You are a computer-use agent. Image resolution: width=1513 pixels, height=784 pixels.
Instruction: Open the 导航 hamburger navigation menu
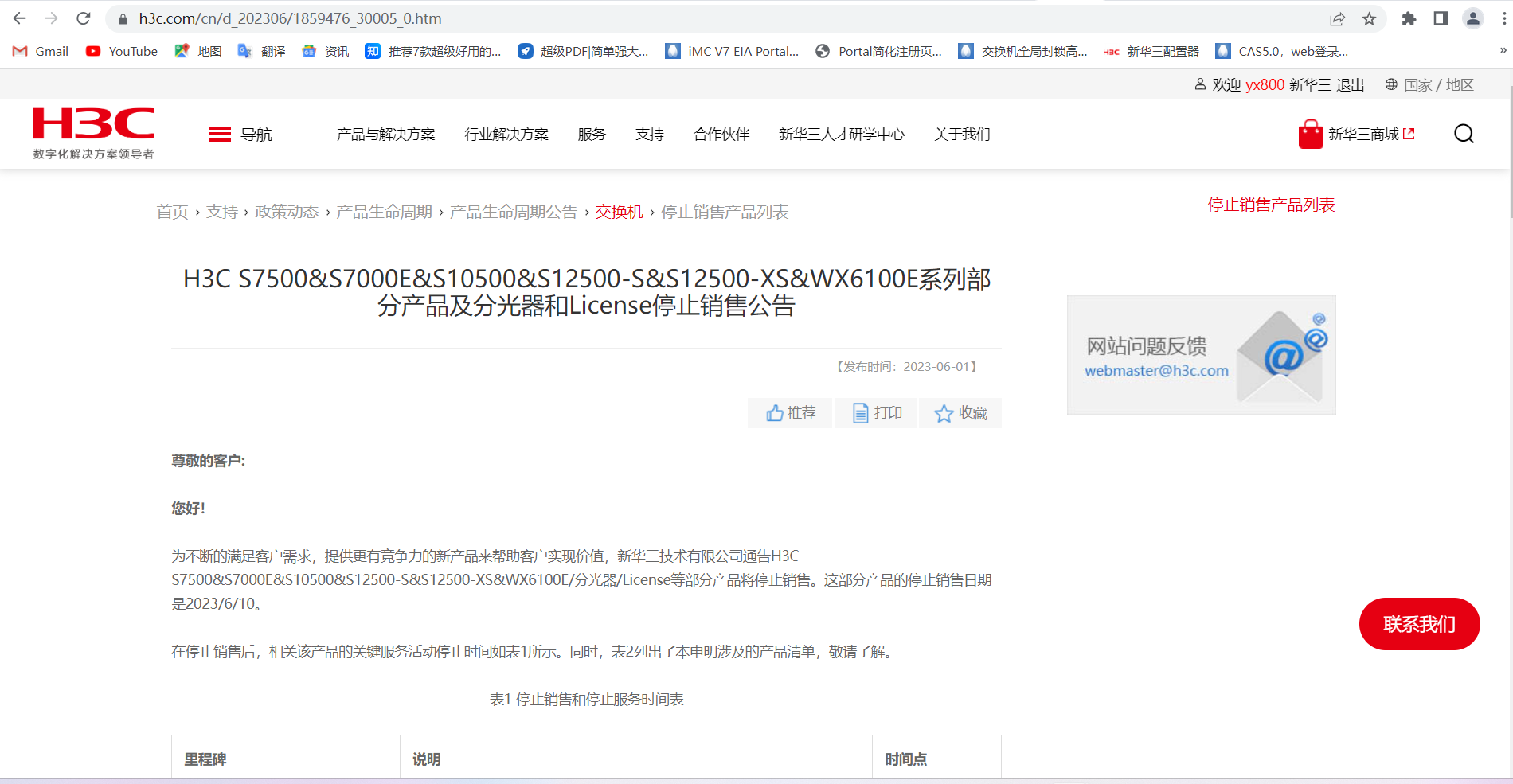[x=240, y=135]
